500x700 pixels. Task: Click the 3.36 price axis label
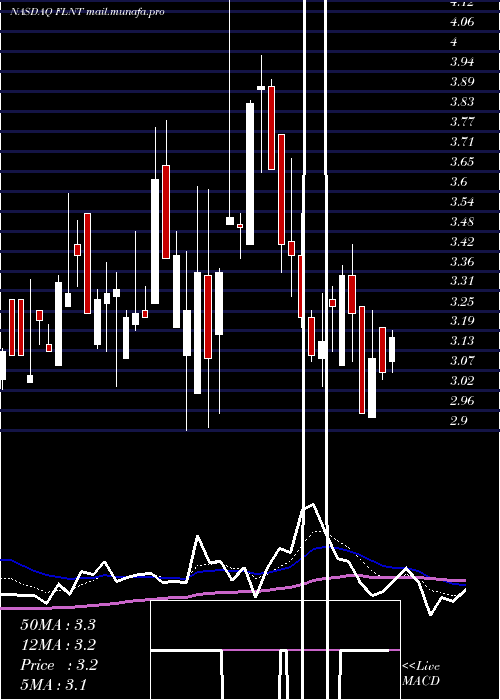(x=462, y=261)
